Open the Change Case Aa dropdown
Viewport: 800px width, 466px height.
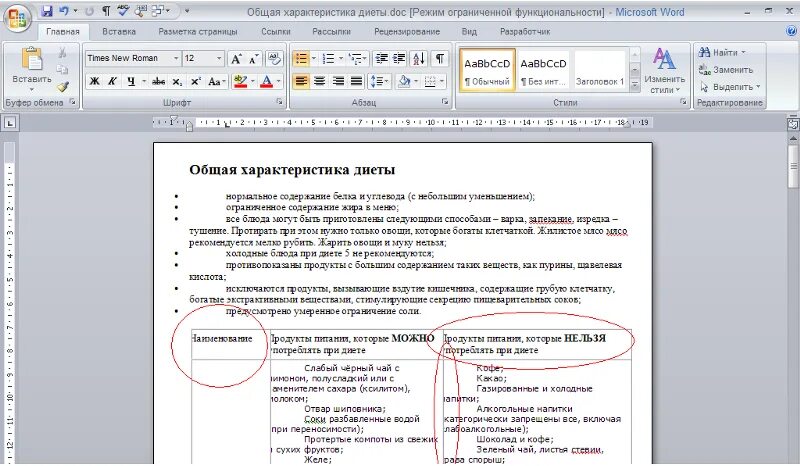pos(217,81)
